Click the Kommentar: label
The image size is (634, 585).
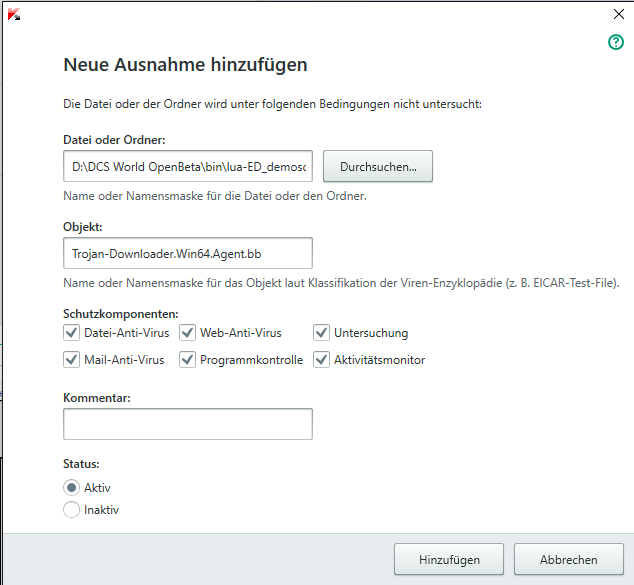[97, 398]
